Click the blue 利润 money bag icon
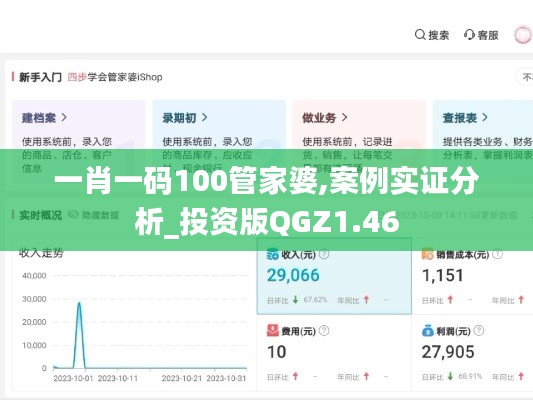533x400 pixels. click(428, 330)
